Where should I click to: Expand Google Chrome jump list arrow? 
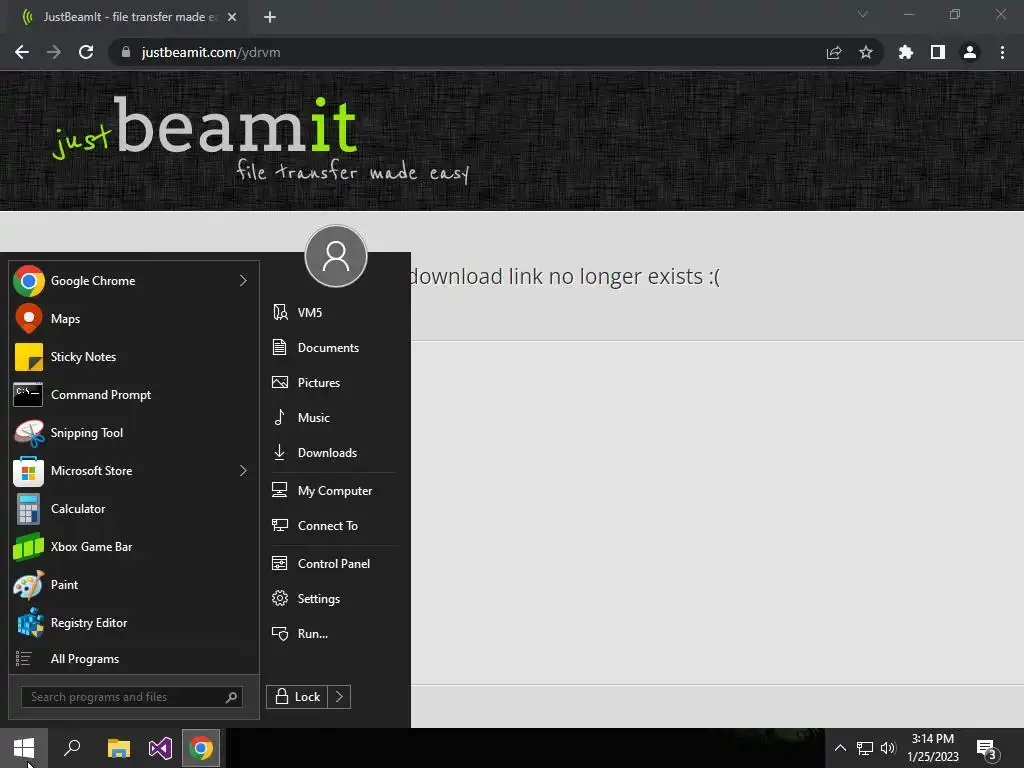tap(243, 281)
